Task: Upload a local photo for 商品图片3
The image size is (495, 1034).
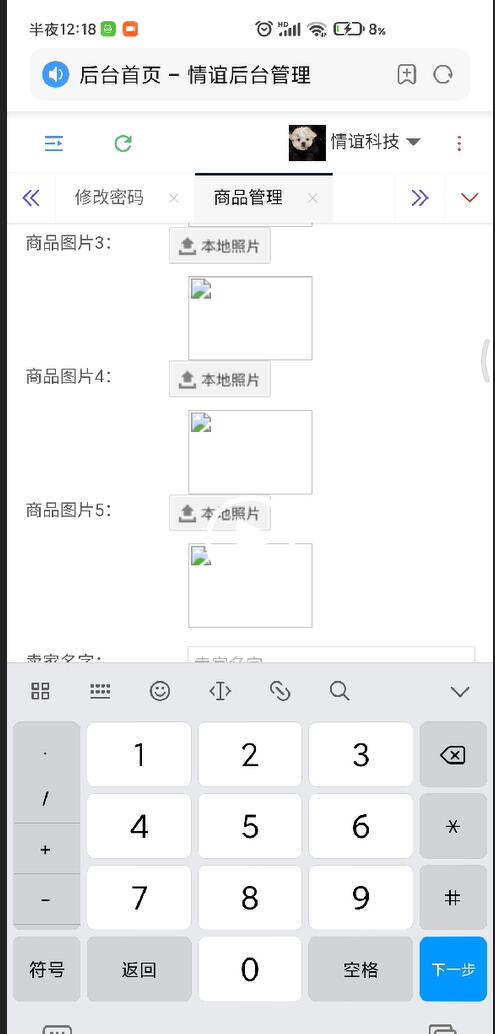Action: tap(219, 246)
